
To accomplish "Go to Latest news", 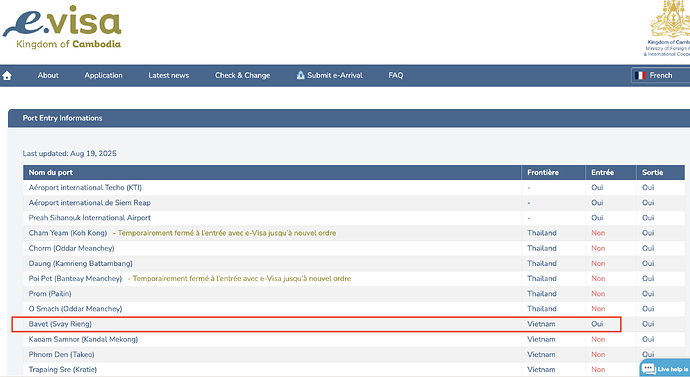I will click(x=169, y=75).
